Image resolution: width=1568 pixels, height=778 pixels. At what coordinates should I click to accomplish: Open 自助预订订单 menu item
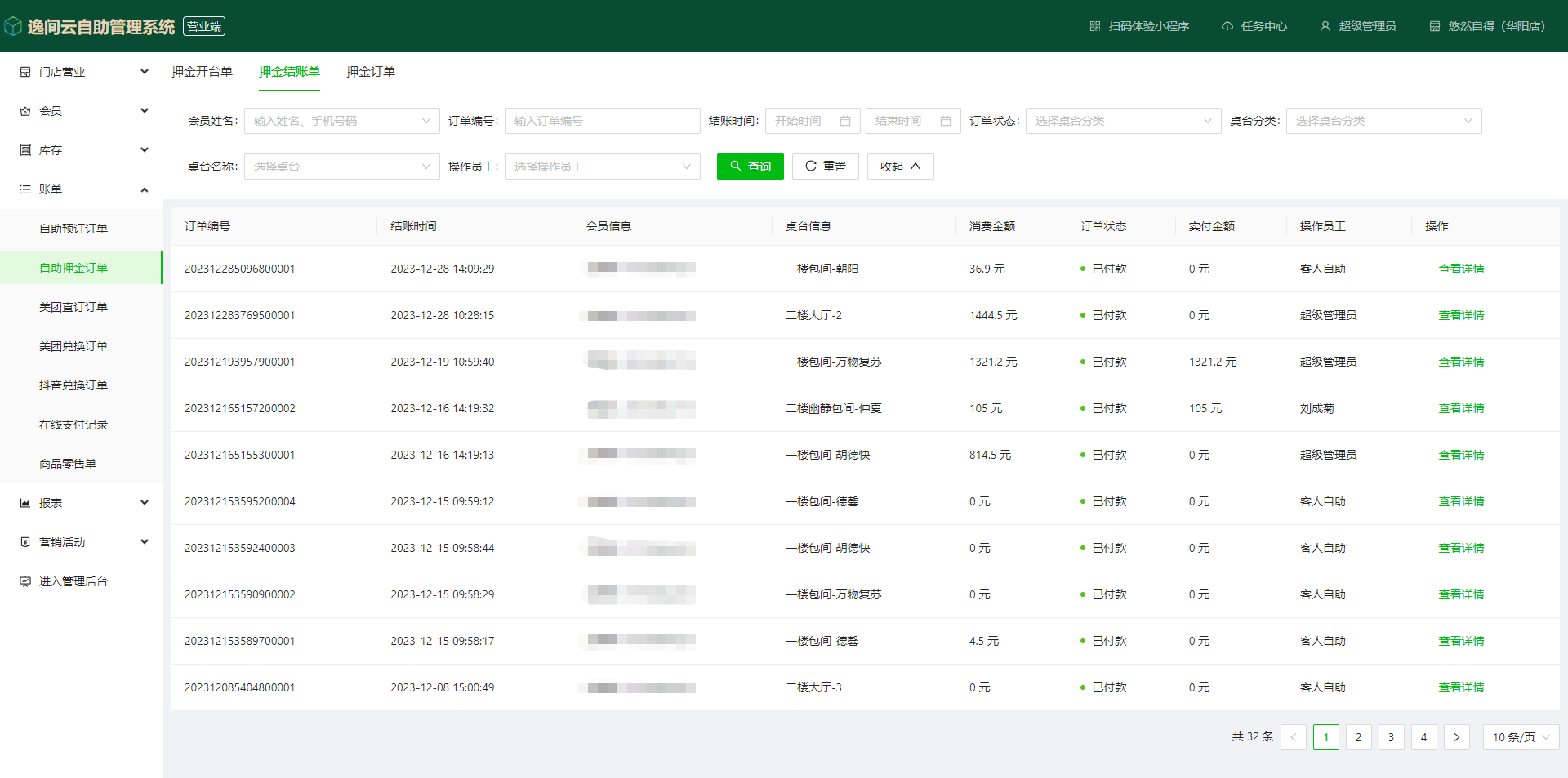82,229
